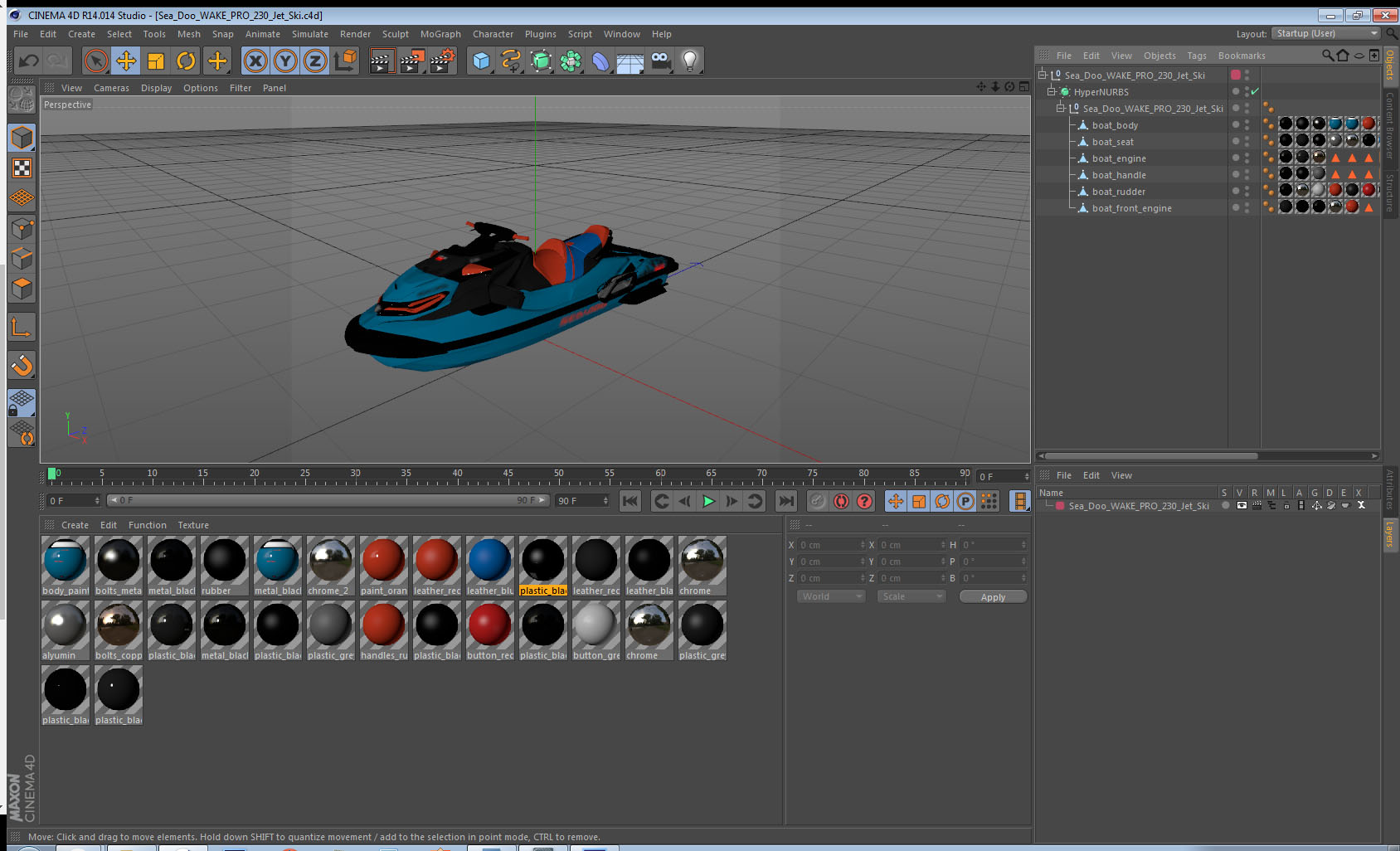
Task: Jump to the animation start
Action: [630, 501]
